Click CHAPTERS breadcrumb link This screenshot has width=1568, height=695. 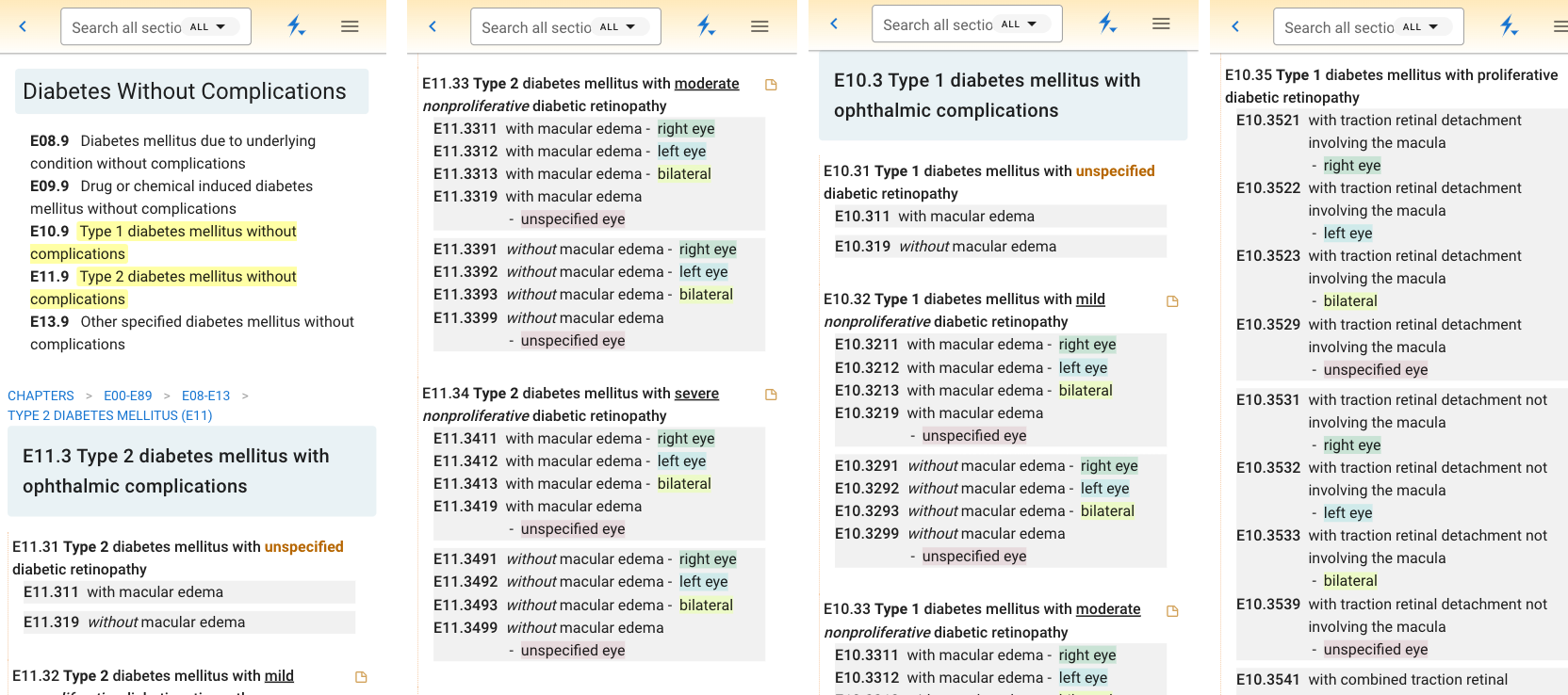coord(41,396)
